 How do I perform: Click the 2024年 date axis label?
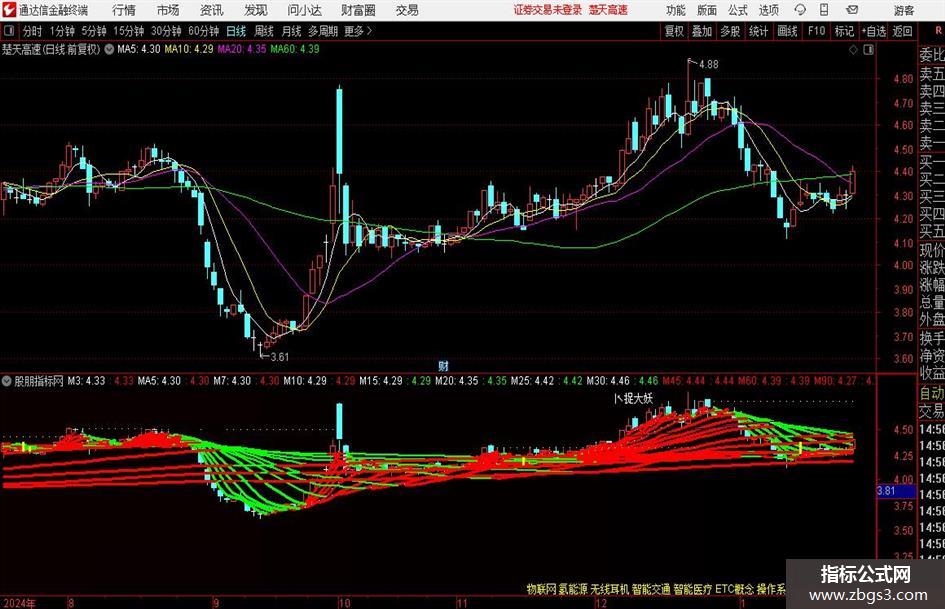(x=19, y=603)
